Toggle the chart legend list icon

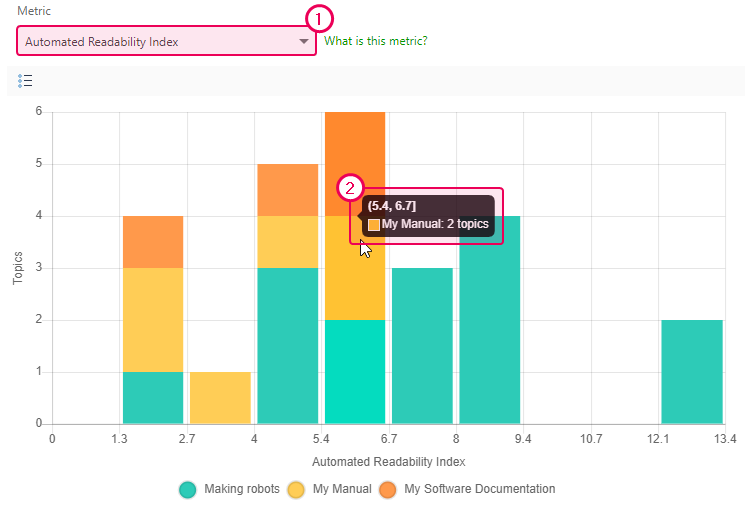pos(25,81)
